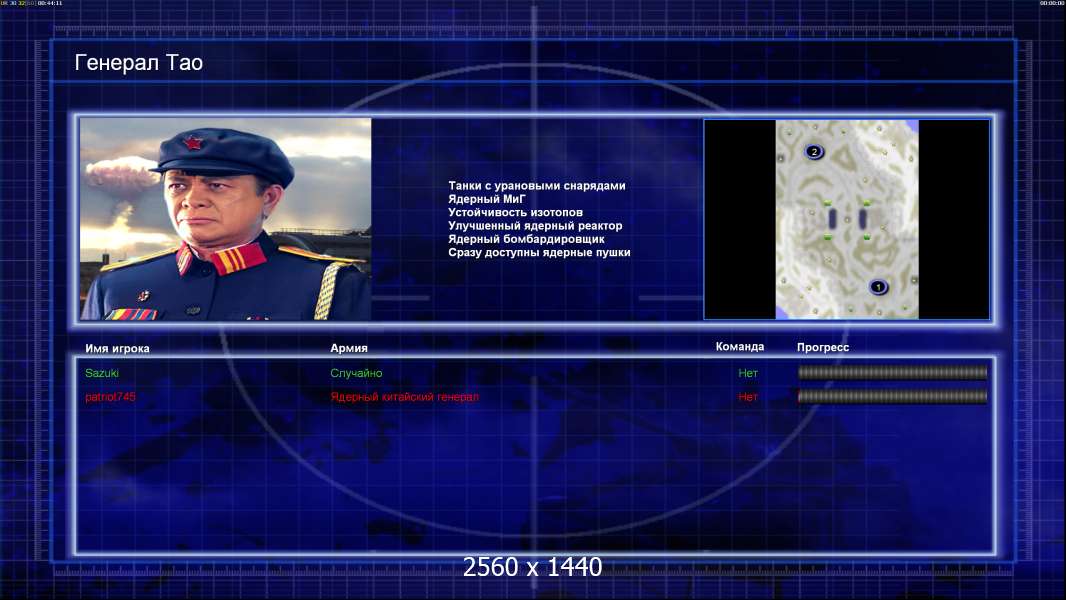Click the "Ядерный бомбардировщик" line
Viewport: 1066px width, 600px height.
click(526, 239)
